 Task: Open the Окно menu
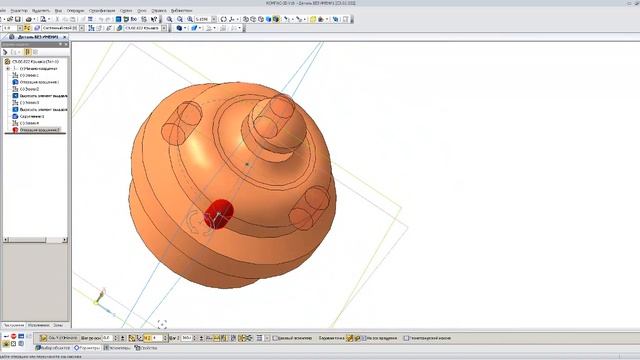(142, 11)
